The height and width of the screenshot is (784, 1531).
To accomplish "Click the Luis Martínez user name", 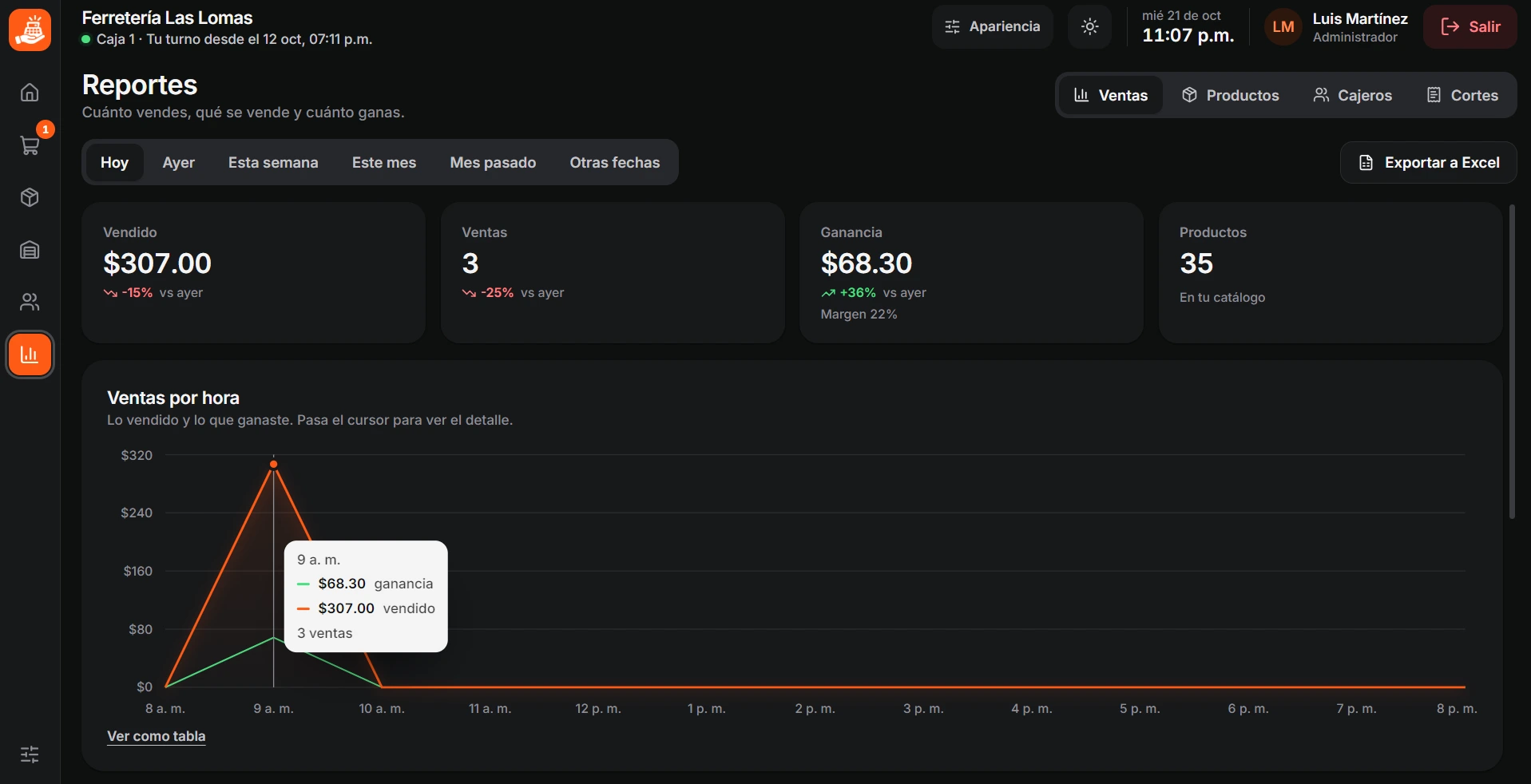I will [x=1360, y=18].
